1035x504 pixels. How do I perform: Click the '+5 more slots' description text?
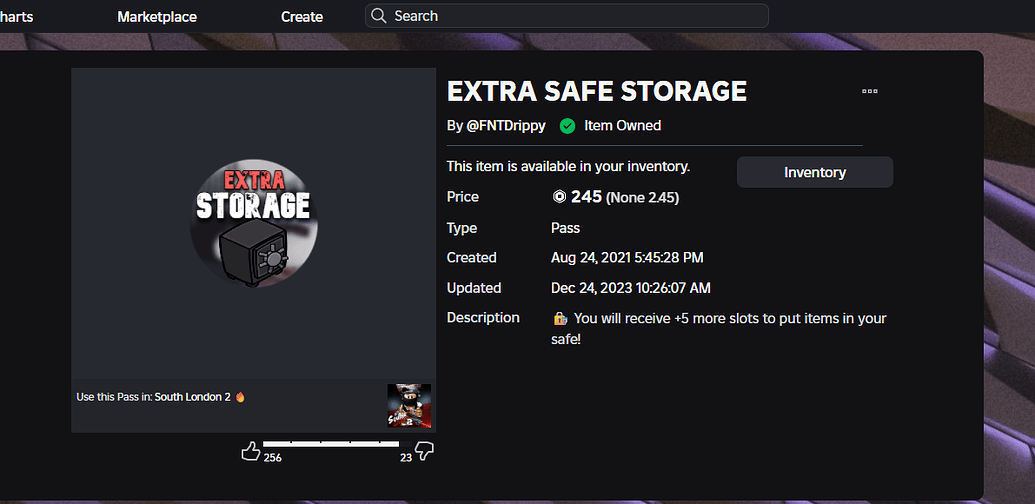click(x=719, y=329)
